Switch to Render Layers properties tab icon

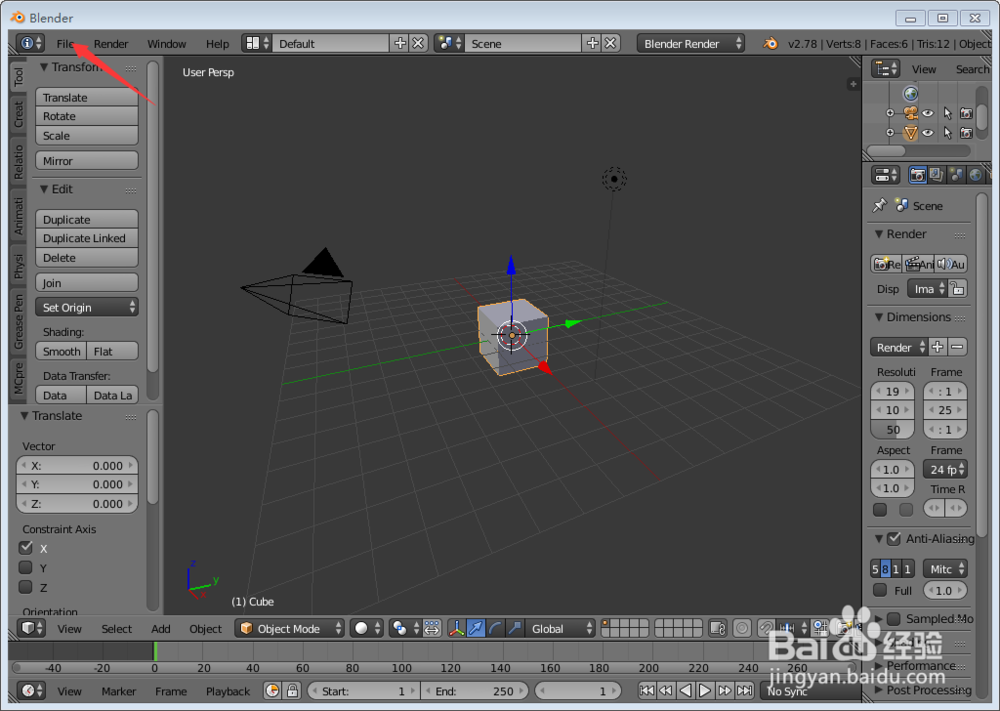coord(936,175)
